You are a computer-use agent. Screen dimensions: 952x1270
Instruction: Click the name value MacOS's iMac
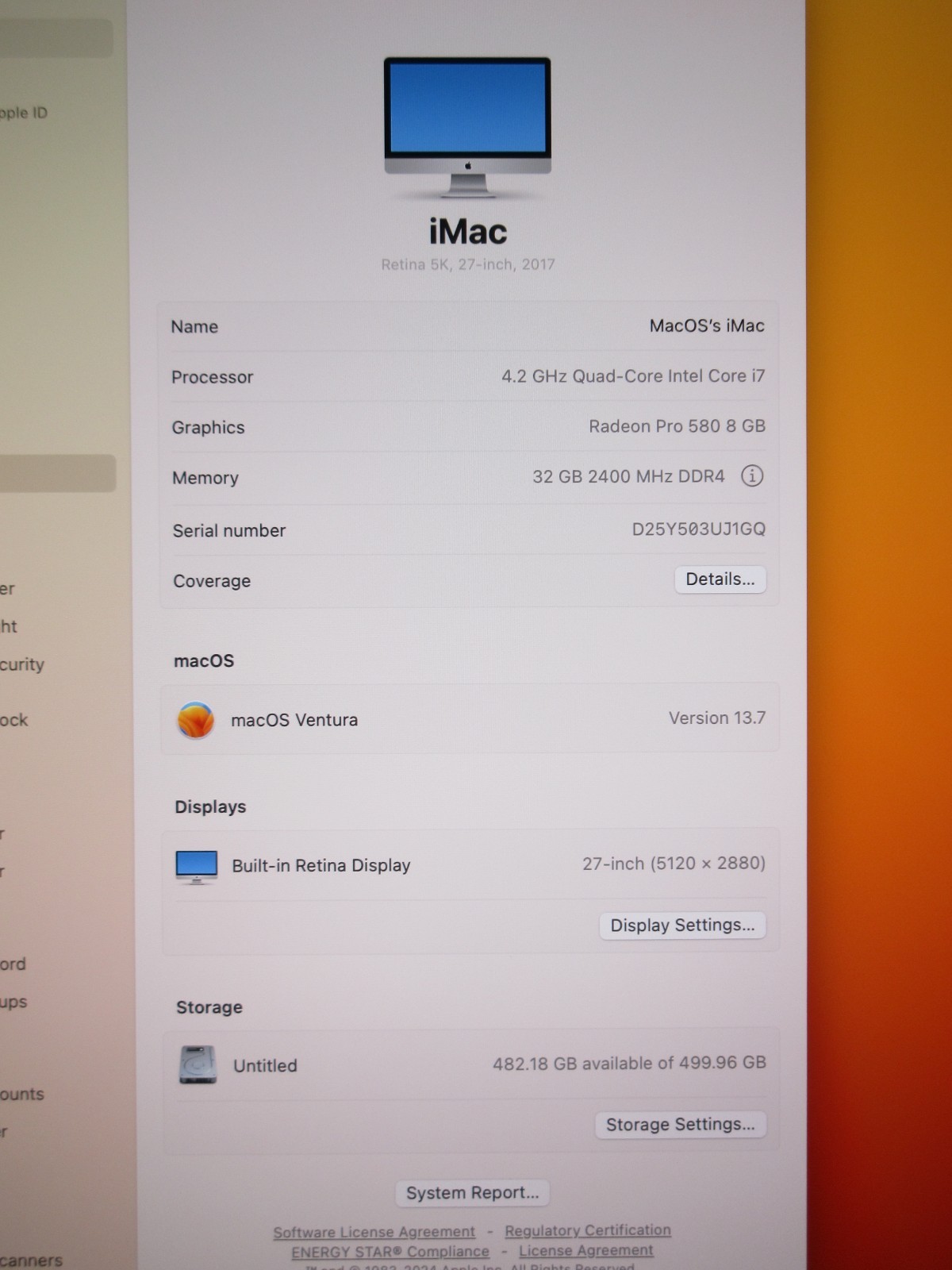click(x=707, y=326)
